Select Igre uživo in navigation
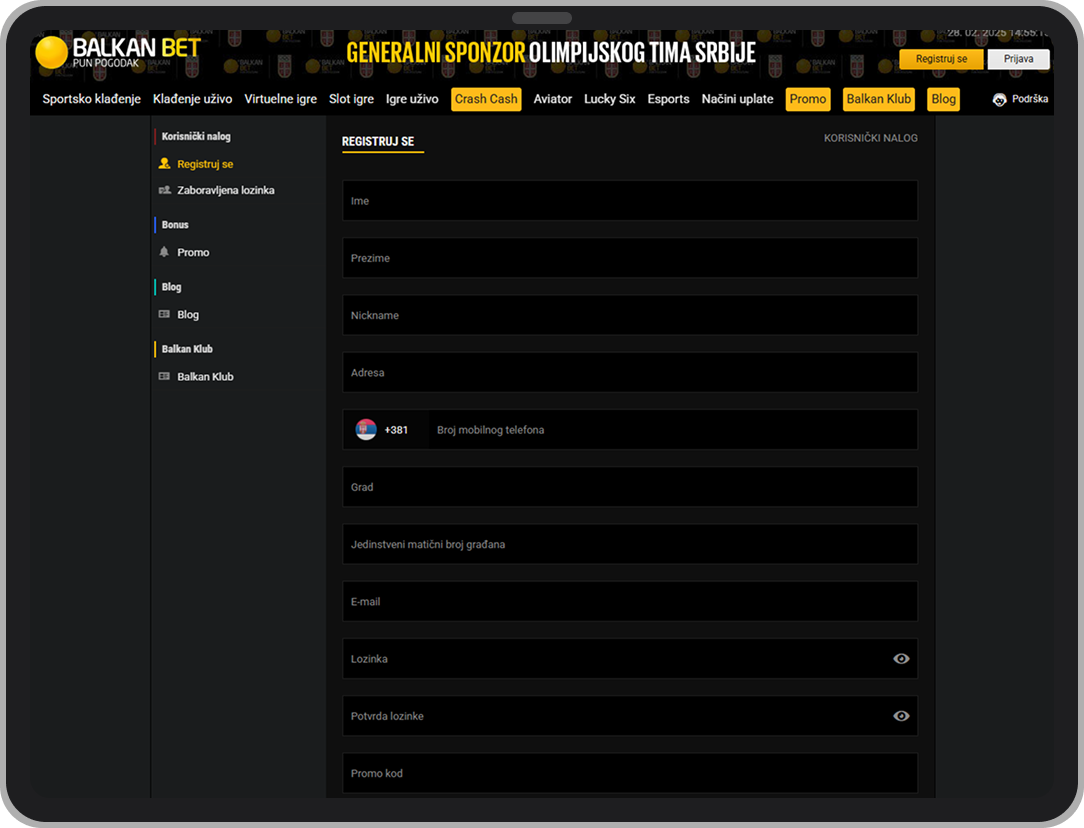The image size is (1084, 828). point(412,99)
